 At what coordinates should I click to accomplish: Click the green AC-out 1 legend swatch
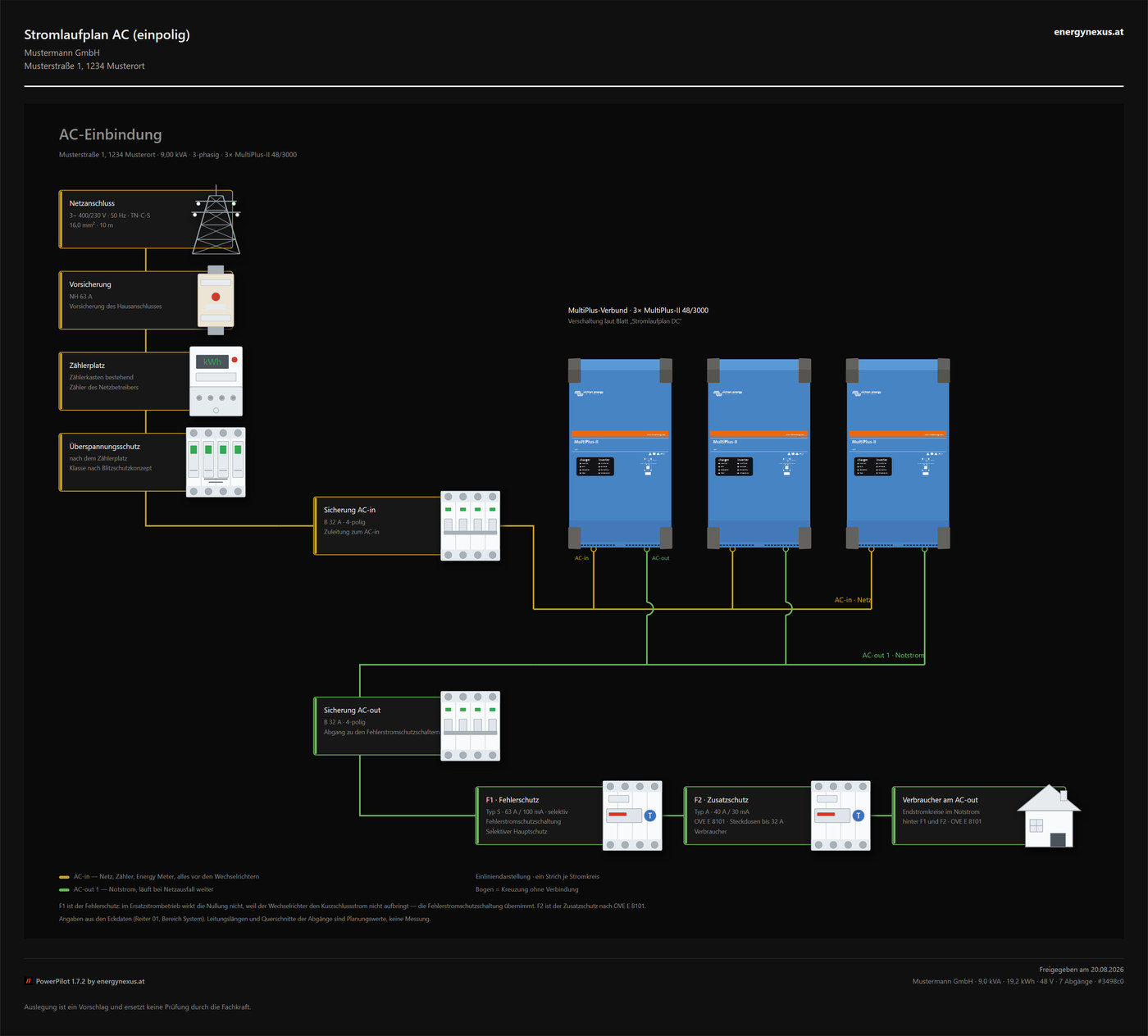click(64, 889)
